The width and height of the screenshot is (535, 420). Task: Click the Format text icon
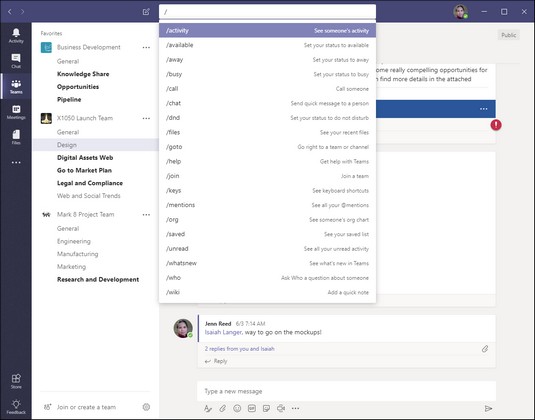207,408
